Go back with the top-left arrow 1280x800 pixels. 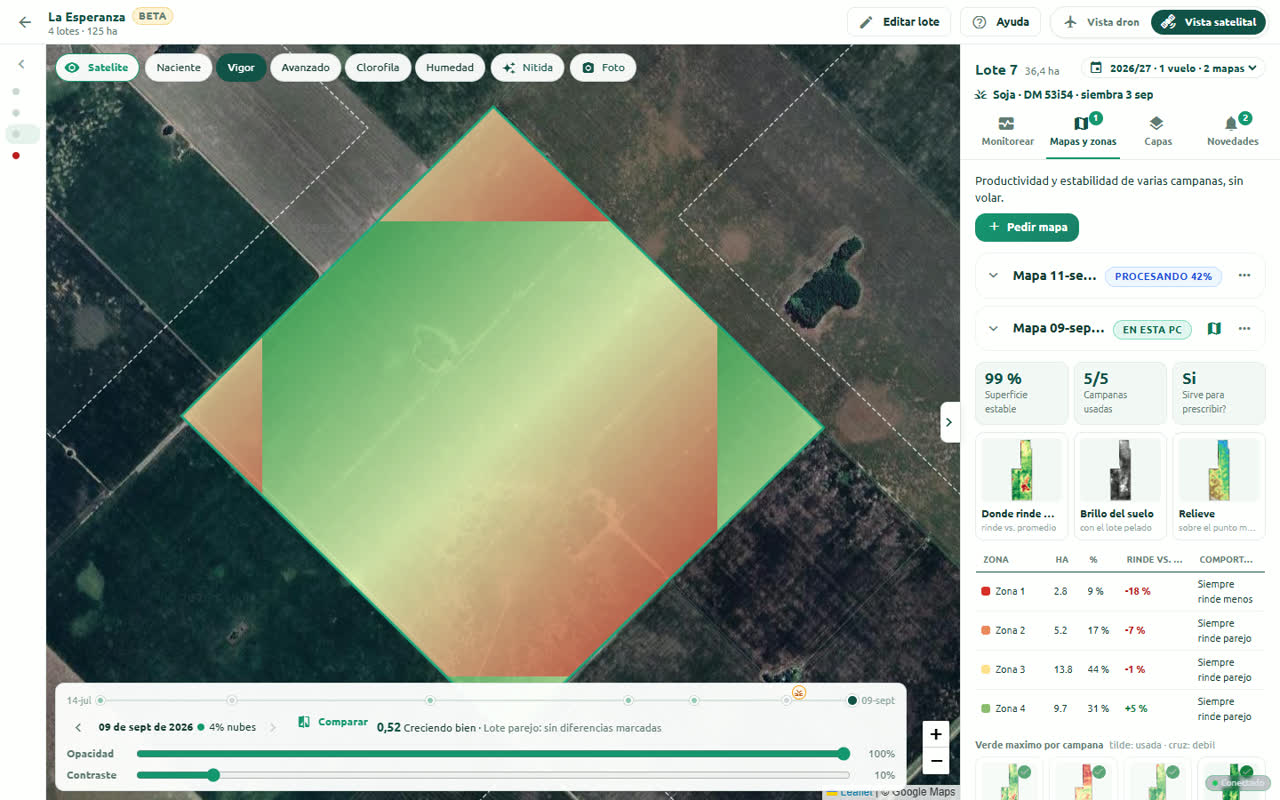[x=25, y=22]
